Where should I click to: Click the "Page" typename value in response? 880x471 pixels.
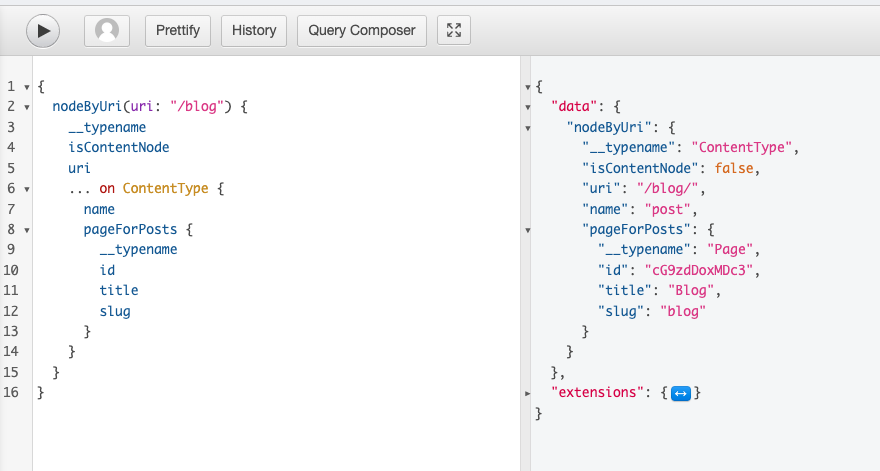pyautogui.click(x=730, y=249)
